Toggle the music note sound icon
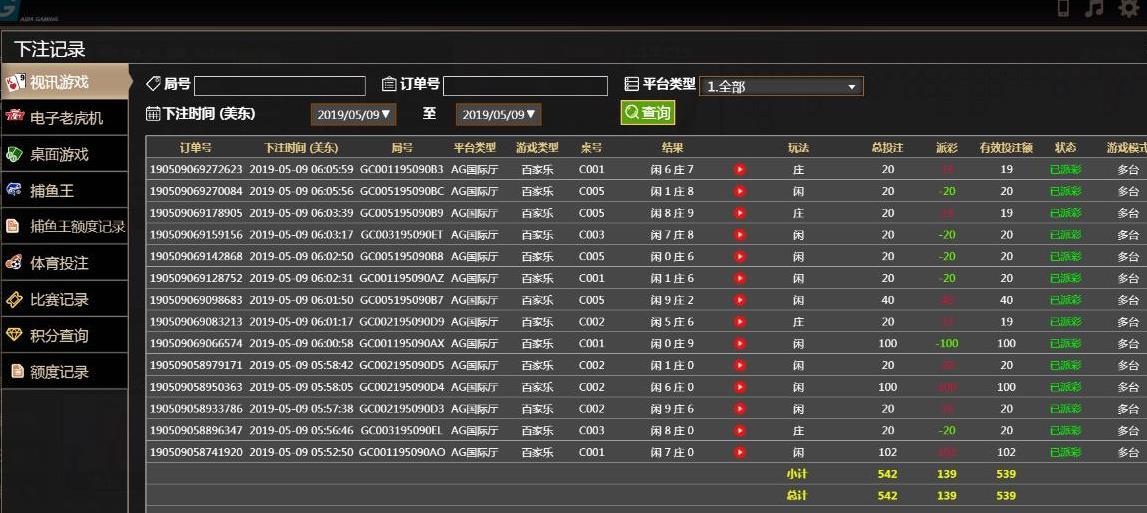Screen dimensions: 1147x513 point(1094,8)
